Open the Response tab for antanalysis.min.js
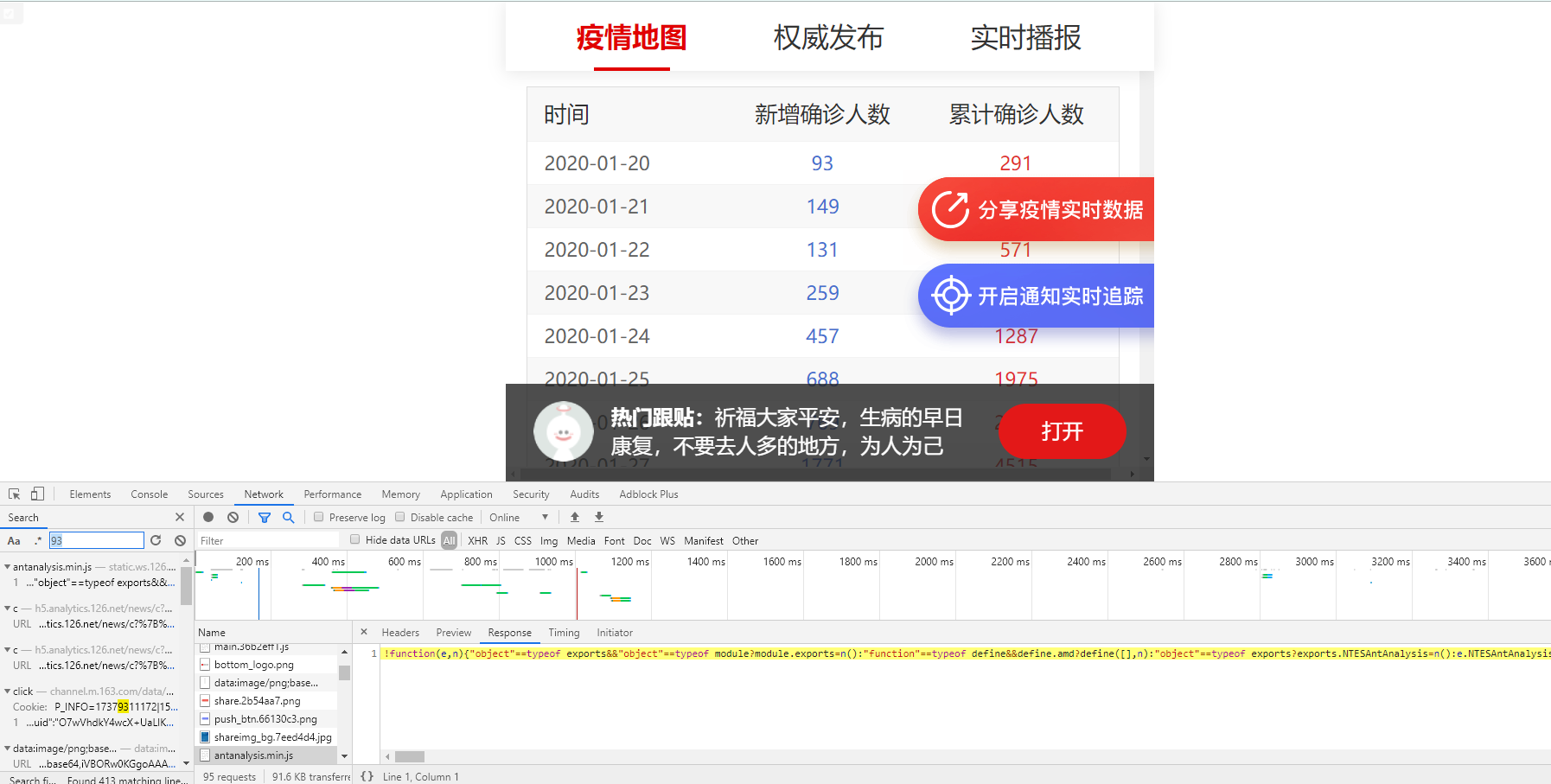The width and height of the screenshot is (1551, 784). [x=509, y=632]
